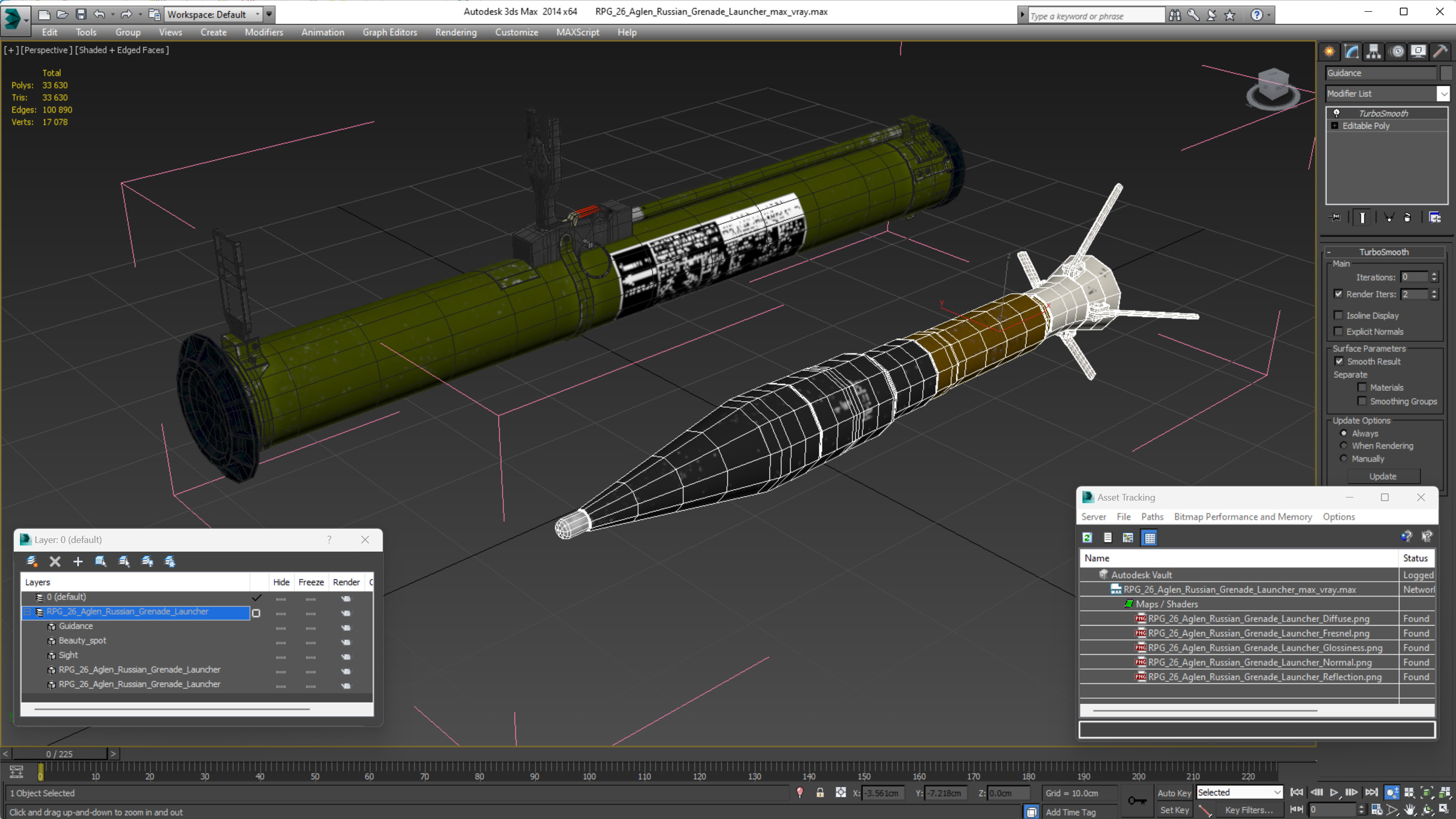Collapse the TurboSmooth rollout header
The width and height of the screenshot is (1456, 819).
click(x=1384, y=252)
